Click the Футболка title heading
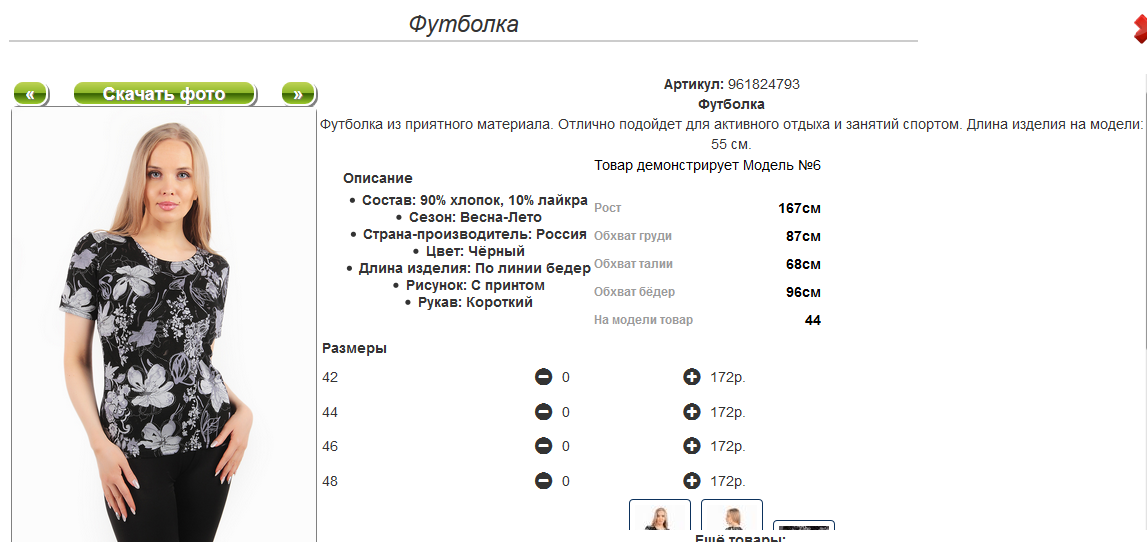 coord(463,24)
